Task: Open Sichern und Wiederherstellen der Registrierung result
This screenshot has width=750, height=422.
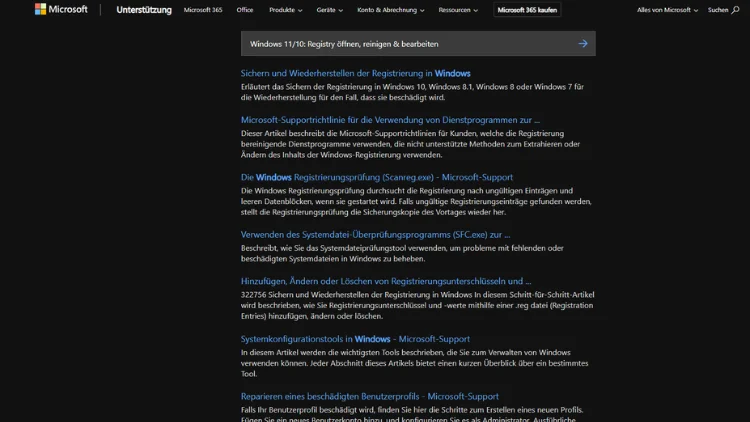Action: pos(355,73)
